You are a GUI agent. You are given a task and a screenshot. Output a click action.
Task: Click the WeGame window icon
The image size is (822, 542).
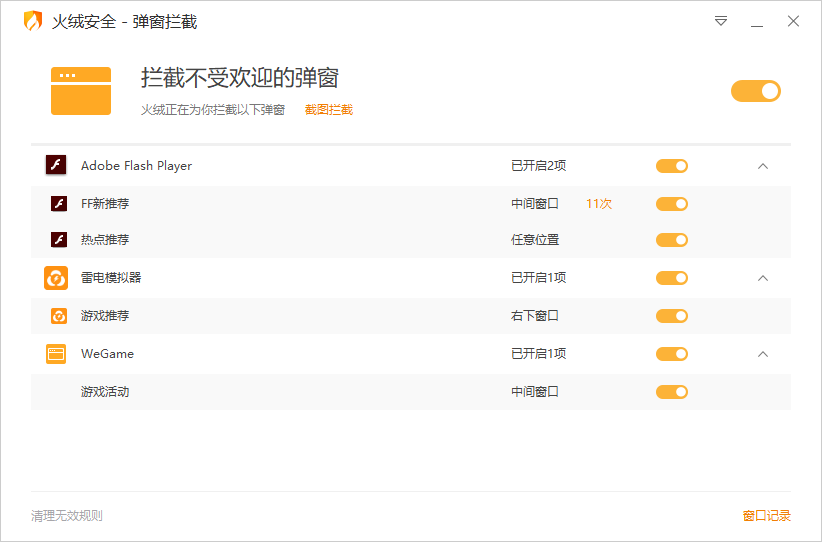point(56,354)
